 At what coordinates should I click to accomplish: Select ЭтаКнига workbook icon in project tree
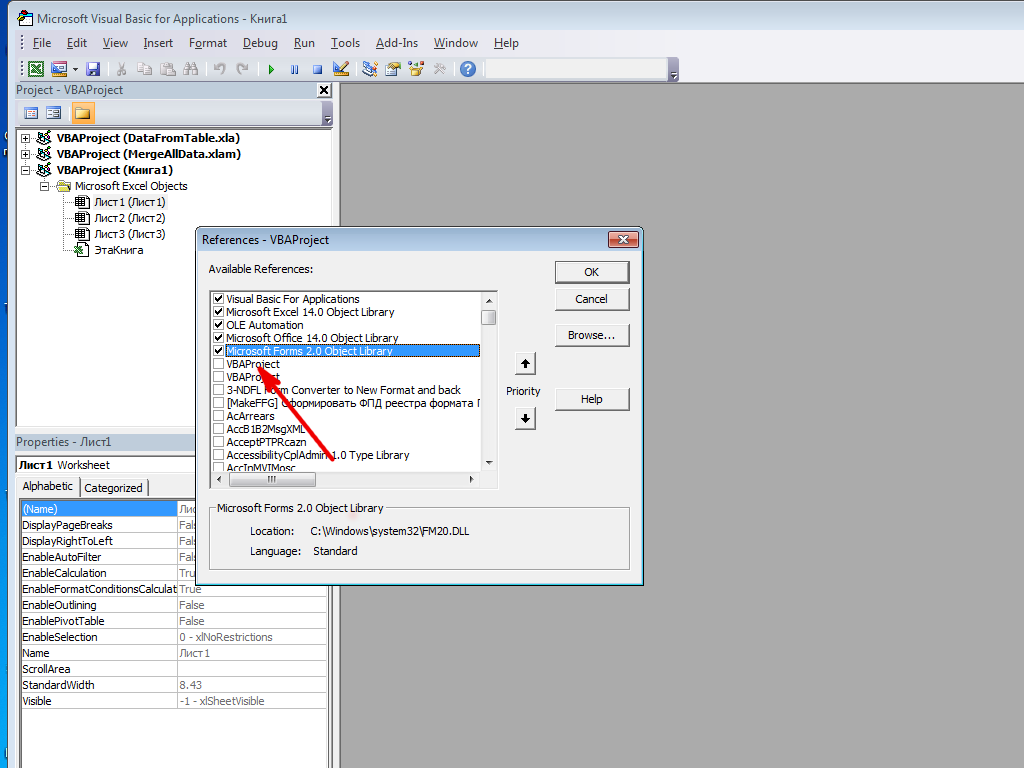pos(81,250)
